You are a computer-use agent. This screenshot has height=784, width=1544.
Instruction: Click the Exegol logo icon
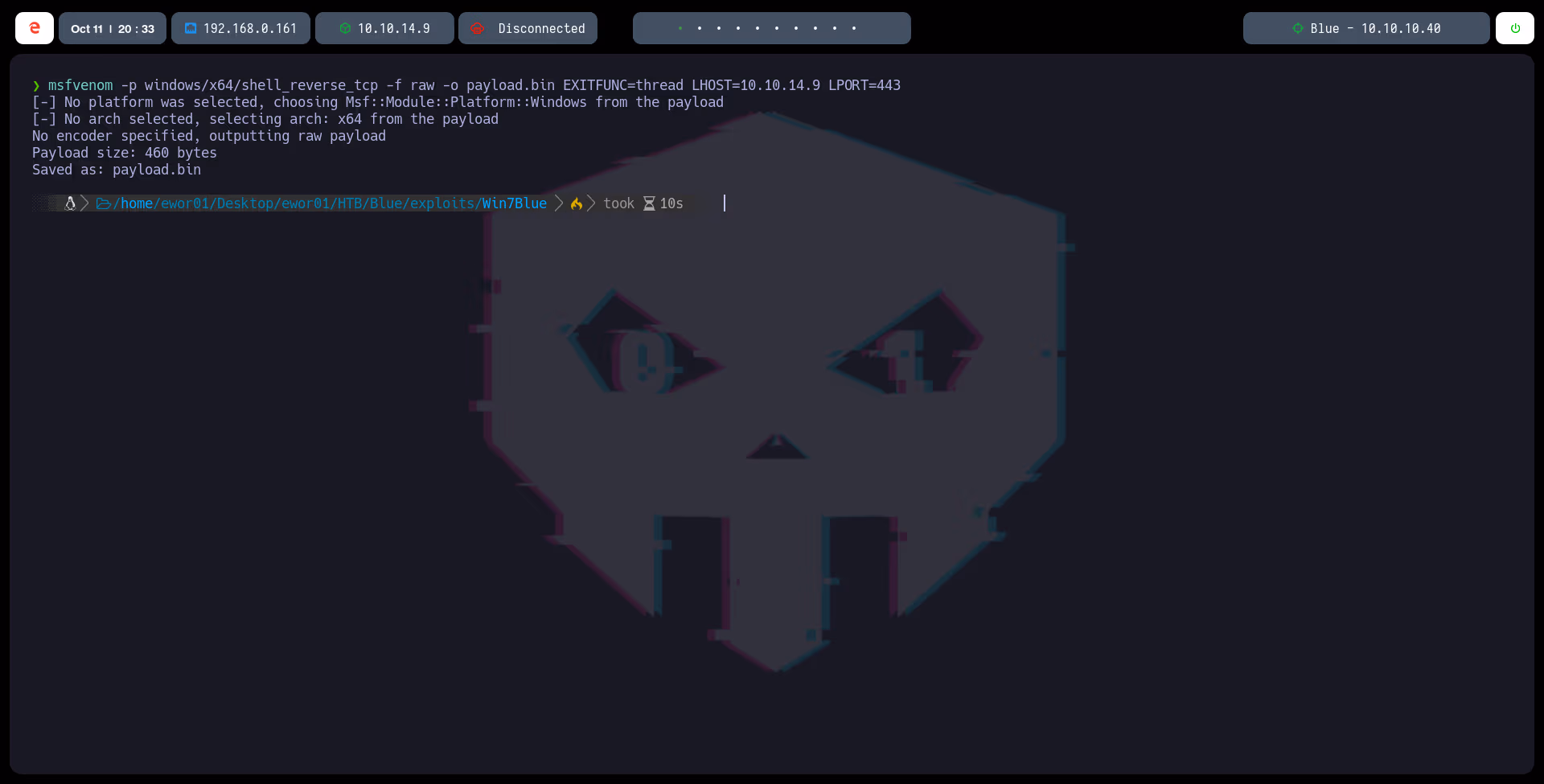(x=34, y=27)
